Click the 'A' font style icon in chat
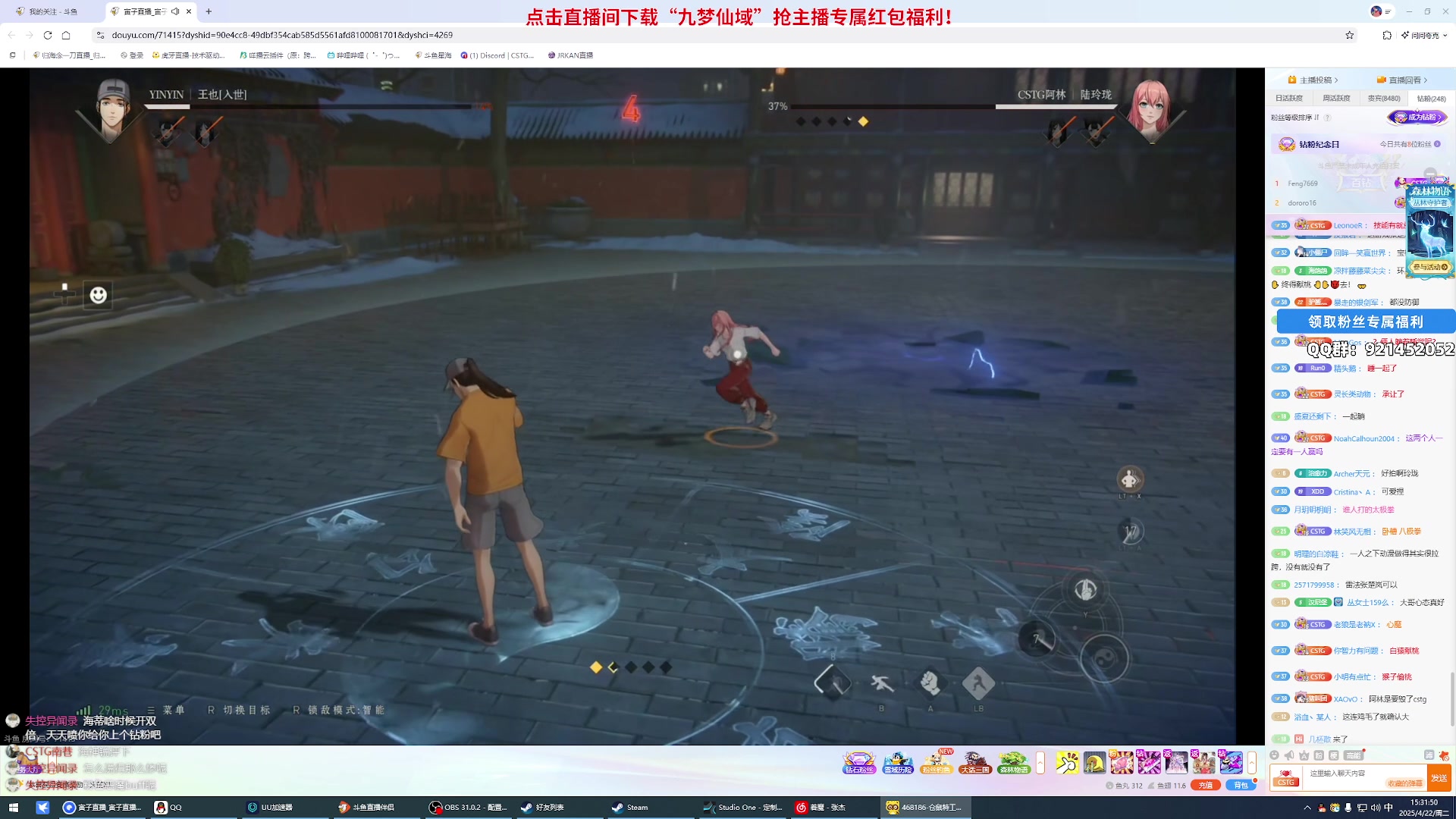This screenshot has height=819, width=1456. tap(1304, 755)
